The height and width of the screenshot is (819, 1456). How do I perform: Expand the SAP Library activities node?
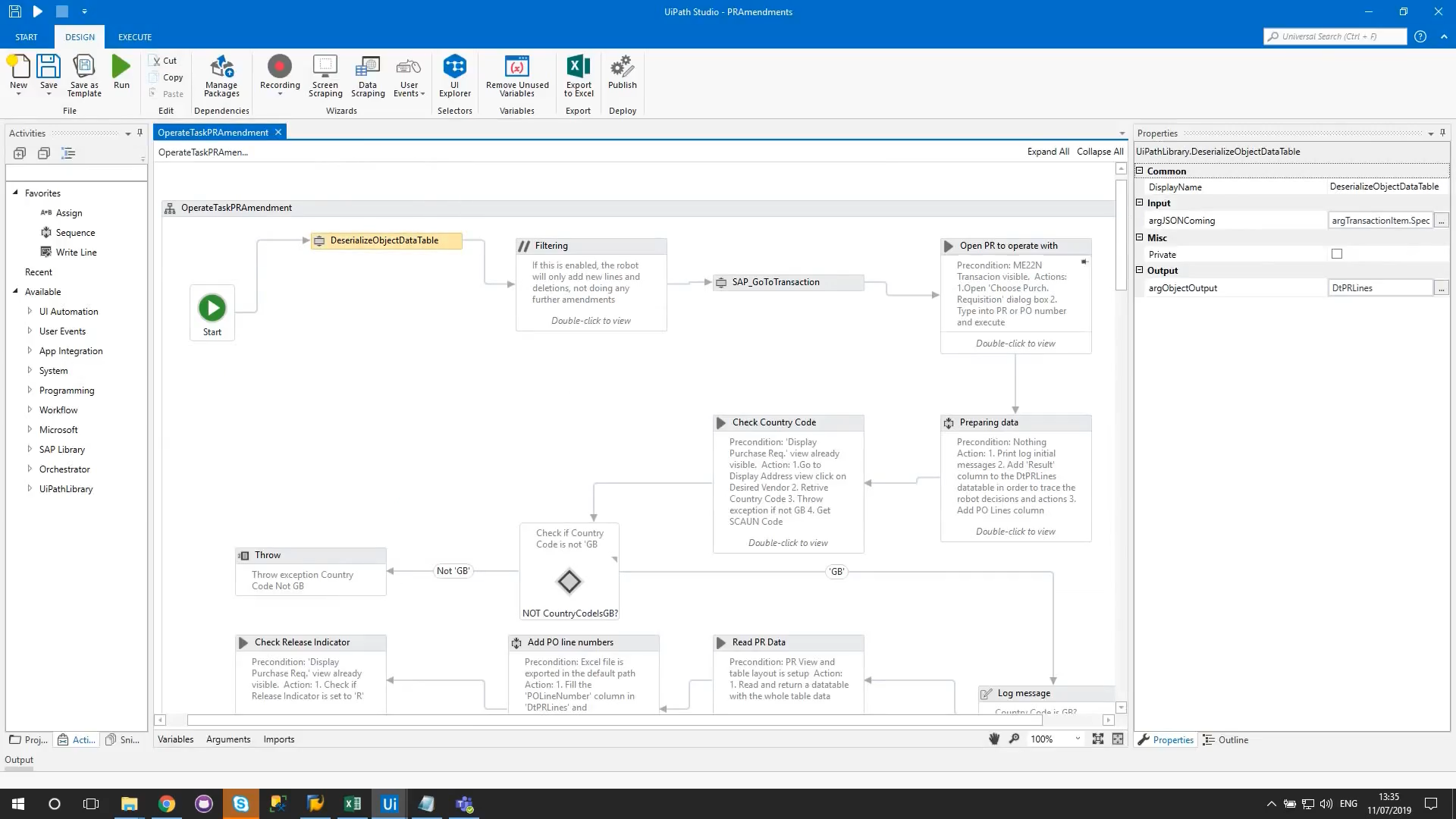30,449
